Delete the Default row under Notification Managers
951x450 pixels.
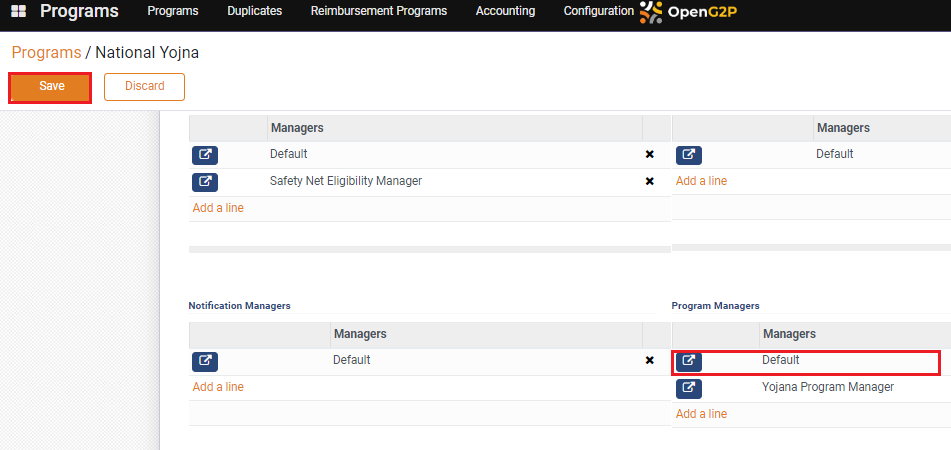click(x=649, y=361)
